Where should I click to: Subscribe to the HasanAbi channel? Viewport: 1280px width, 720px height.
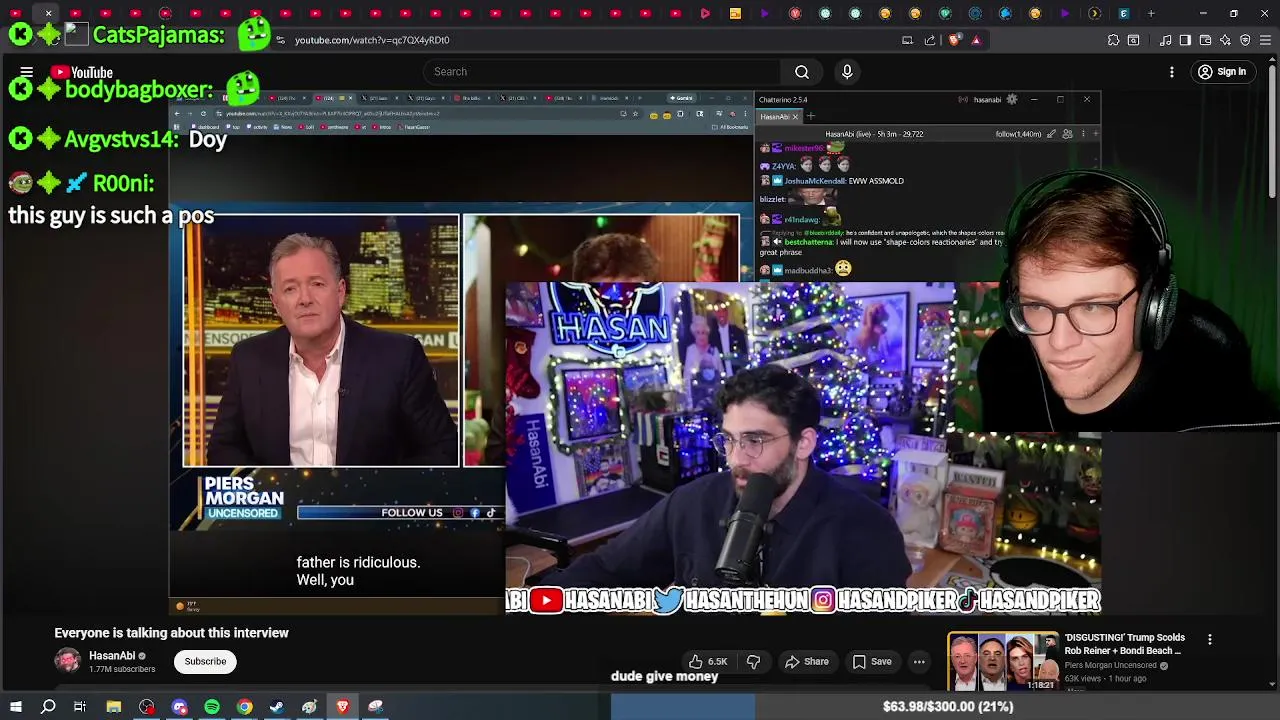pyautogui.click(x=205, y=661)
